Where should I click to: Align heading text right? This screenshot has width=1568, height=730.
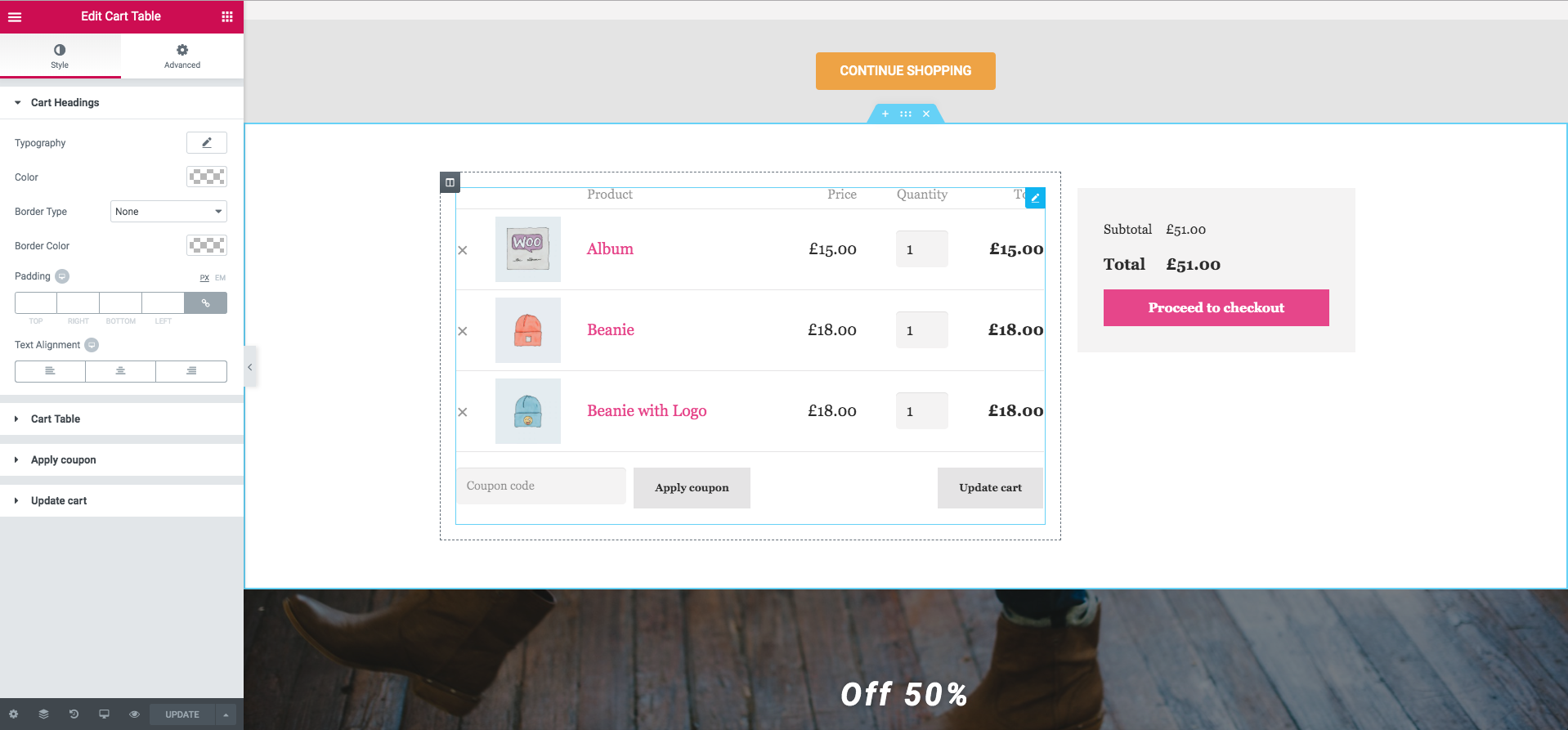(191, 371)
